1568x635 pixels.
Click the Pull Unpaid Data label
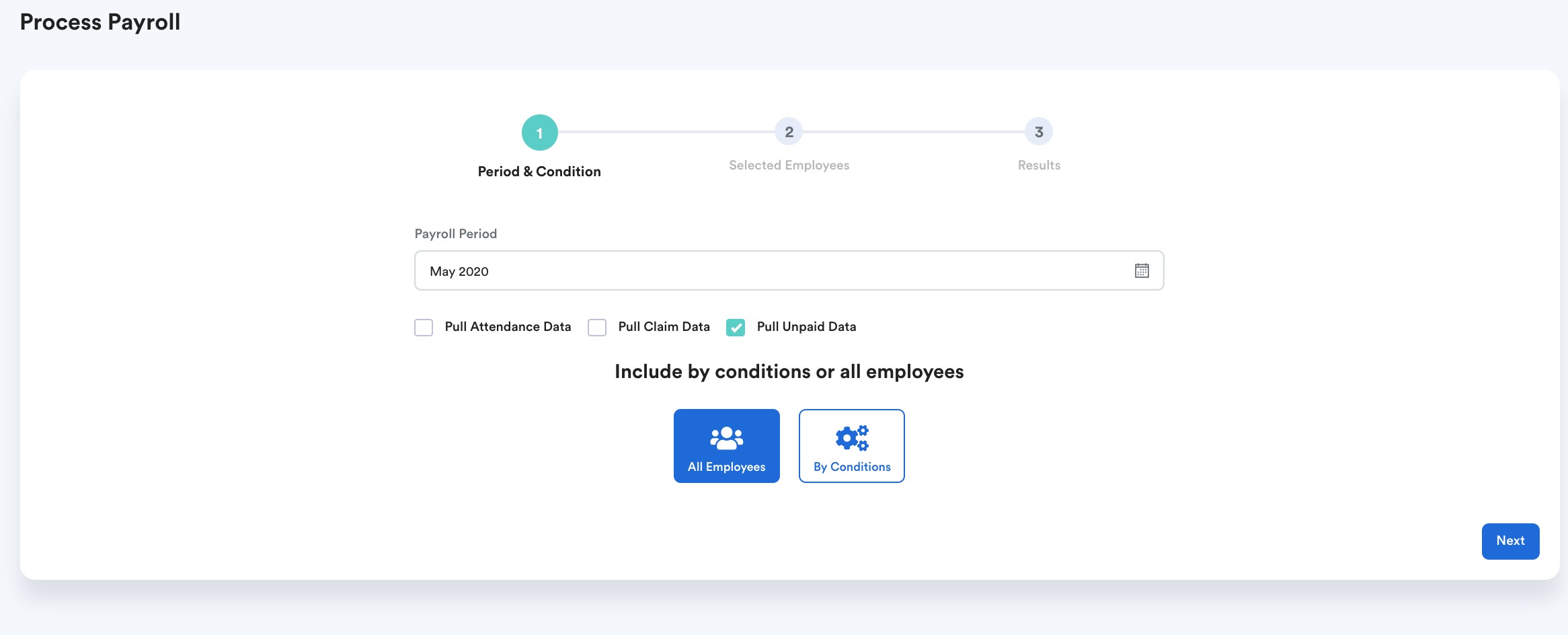(x=806, y=327)
